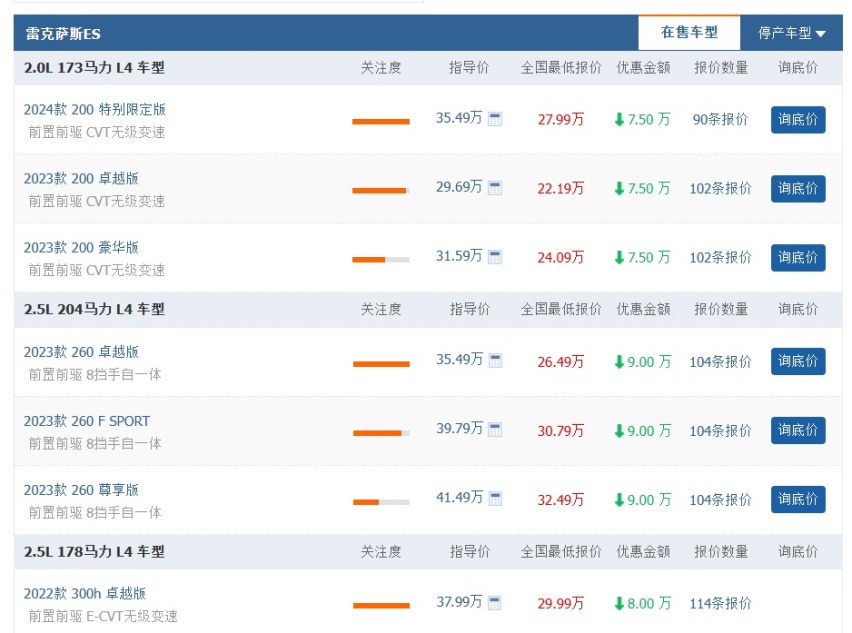852x633 pixels.
Task: Expand the 停产车型 dropdown
Action: click(x=792, y=33)
